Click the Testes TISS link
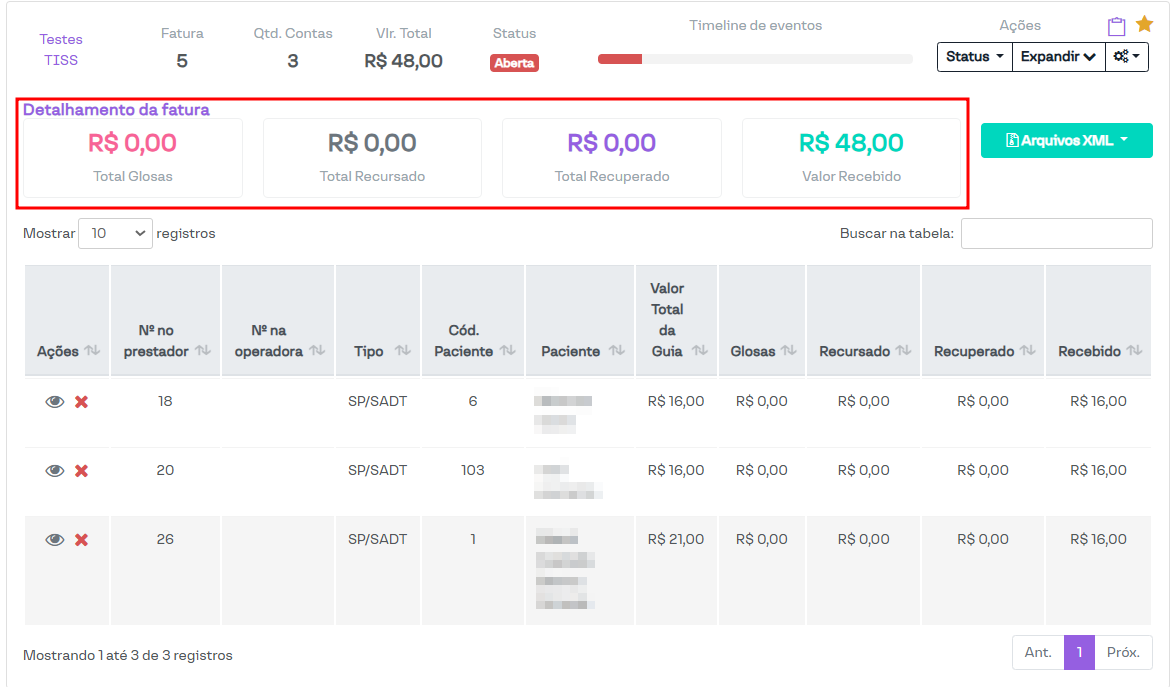Image resolution: width=1170 pixels, height=687 pixels. click(x=61, y=50)
